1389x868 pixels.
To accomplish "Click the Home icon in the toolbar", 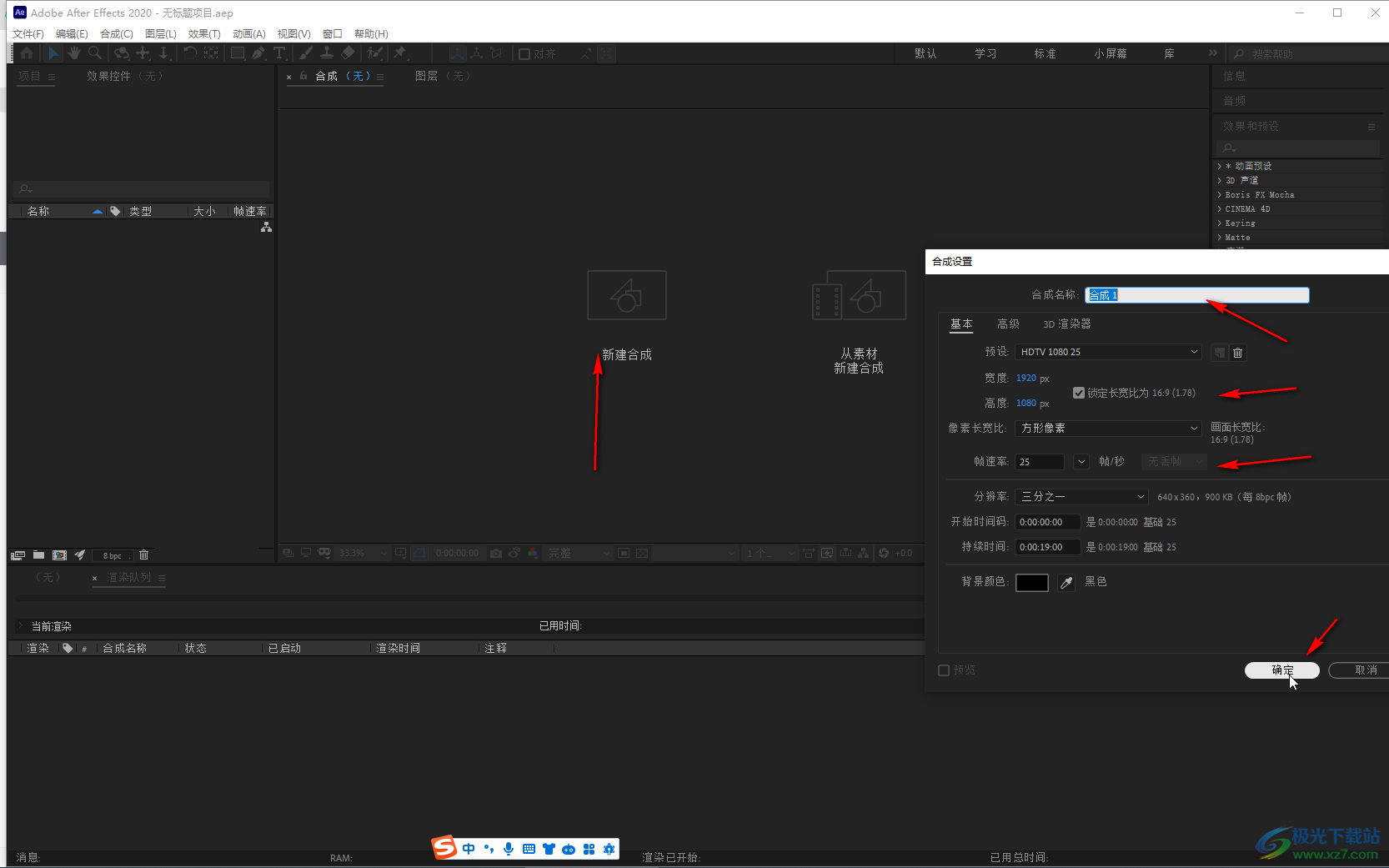I will (x=27, y=53).
